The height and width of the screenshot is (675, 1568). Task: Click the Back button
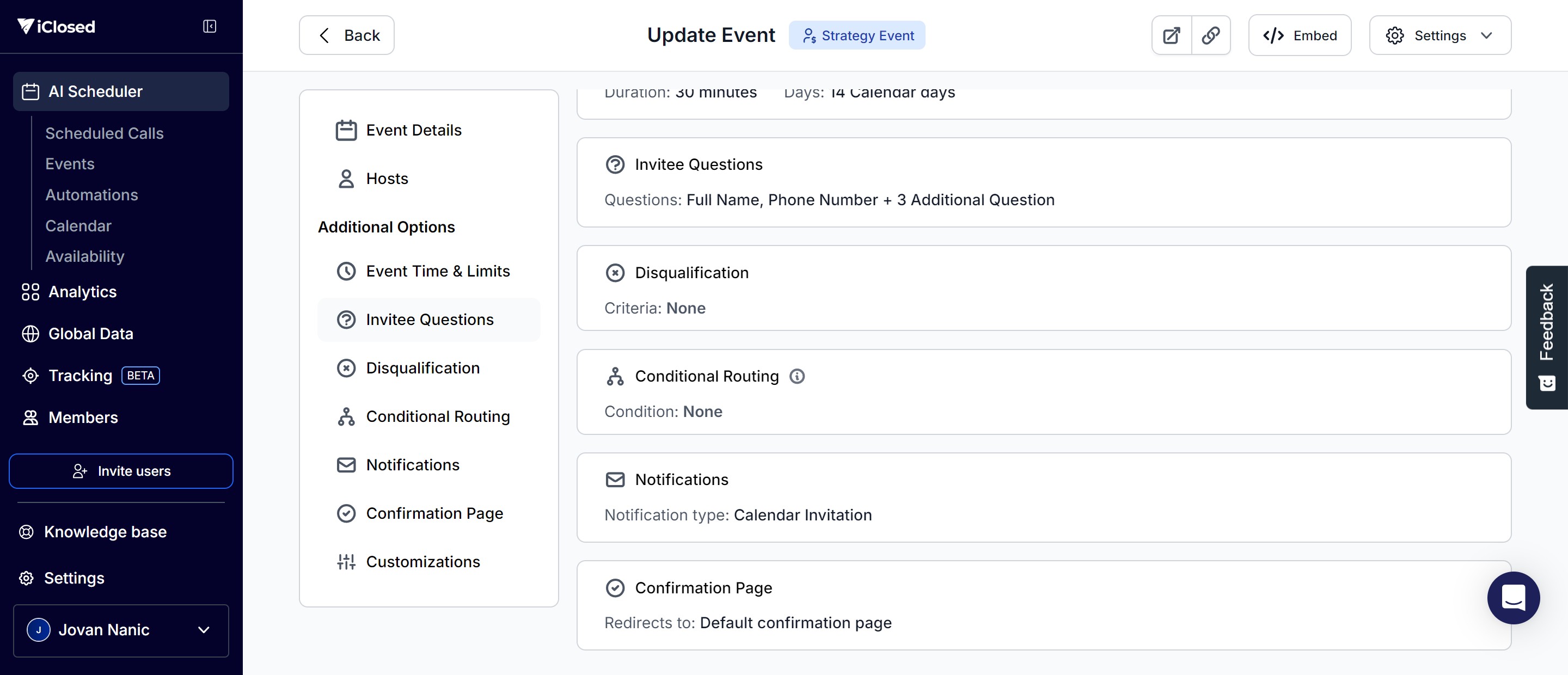pos(346,35)
